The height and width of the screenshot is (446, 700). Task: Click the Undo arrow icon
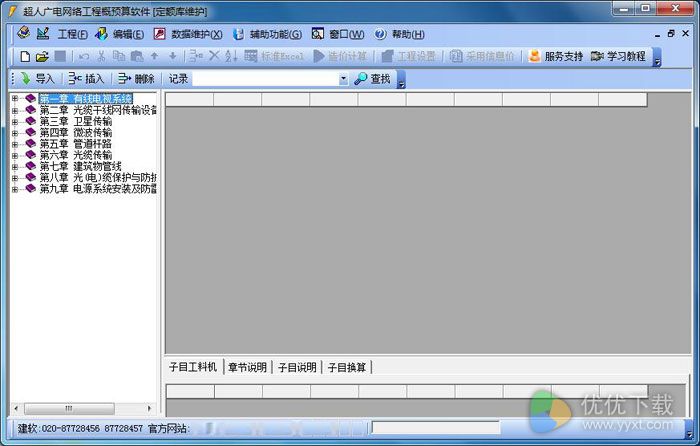83,57
